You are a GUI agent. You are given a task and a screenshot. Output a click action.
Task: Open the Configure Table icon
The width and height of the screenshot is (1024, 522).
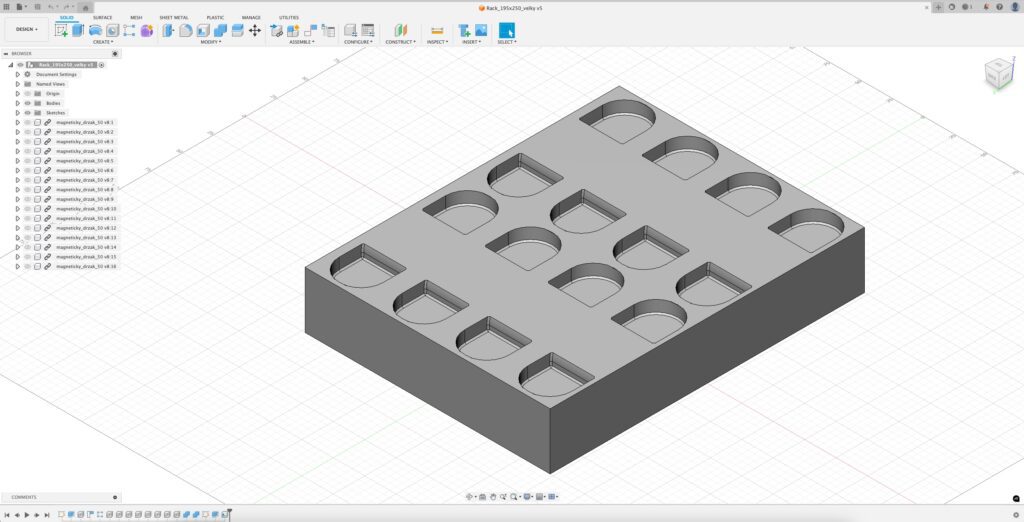[368, 30]
